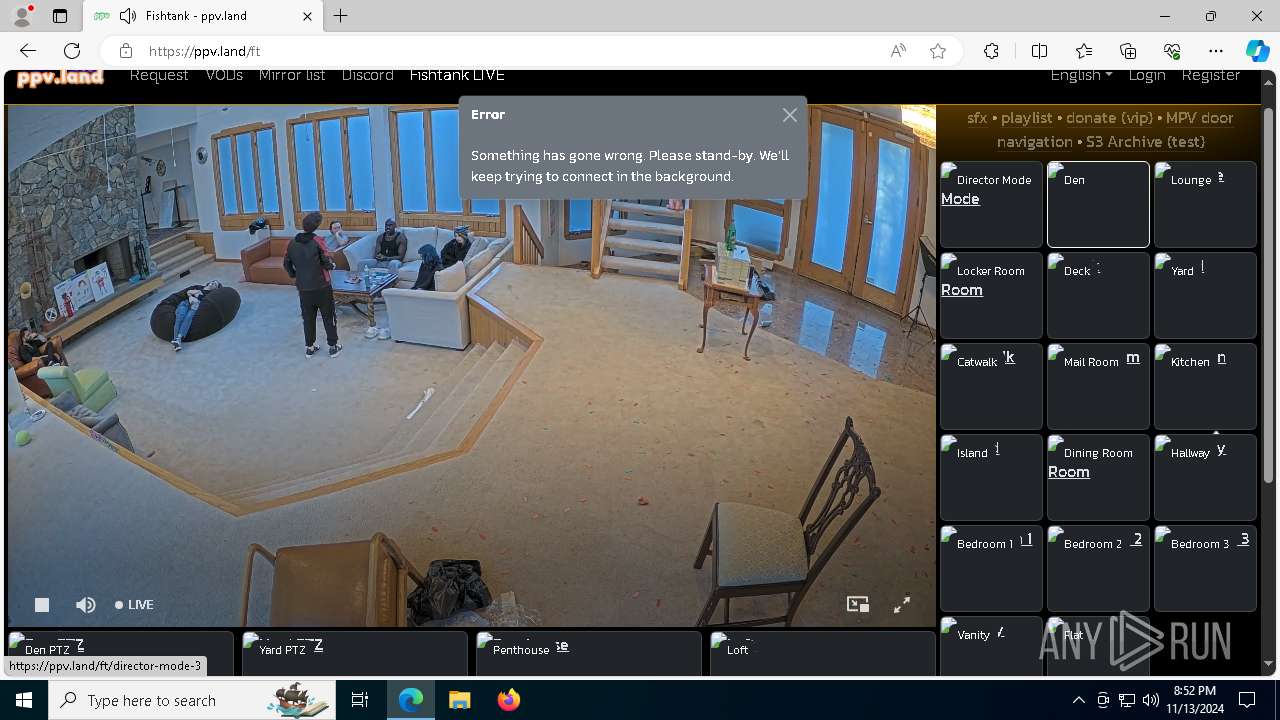Image resolution: width=1280 pixels, height=720 pixels.
Task: Open a new browser tab
Action: [x=341, y=16]
